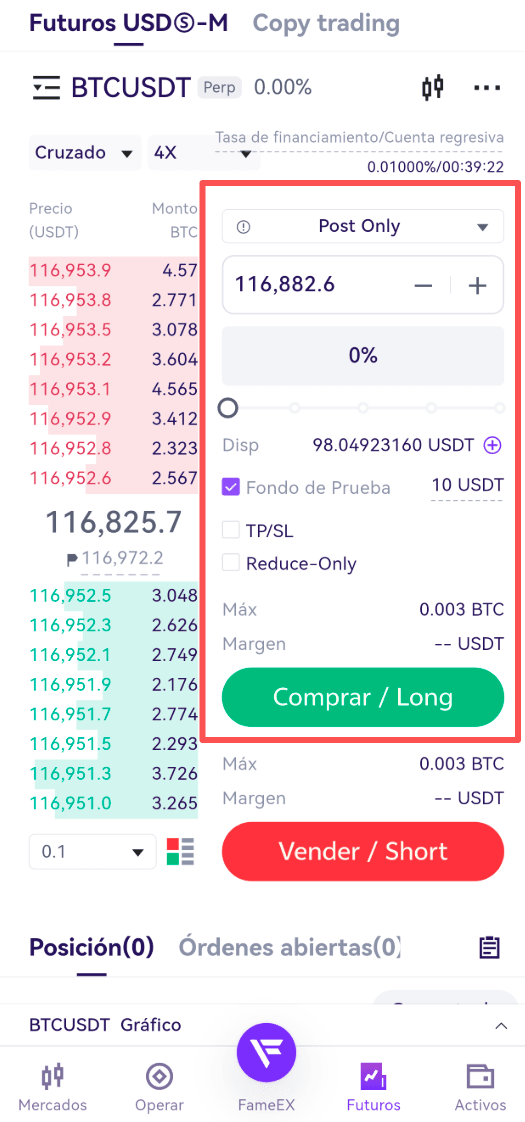Open the Cruzado margin mode dropdown
This screenshot has width=525, height=1122.
[x=84, y=152]
